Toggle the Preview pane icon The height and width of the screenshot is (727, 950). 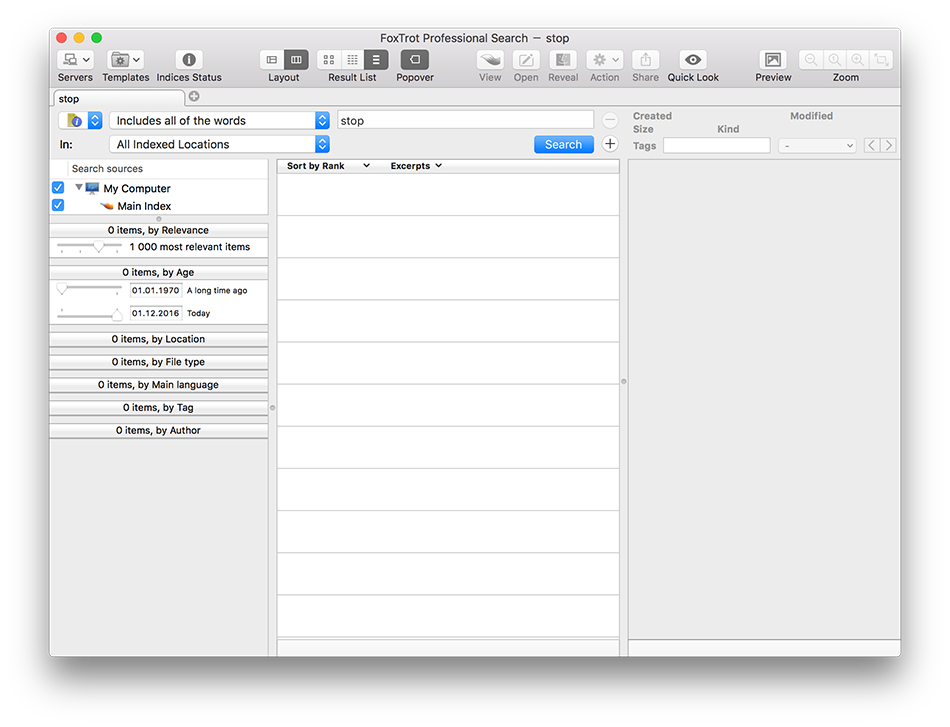(x=773, y=59)
